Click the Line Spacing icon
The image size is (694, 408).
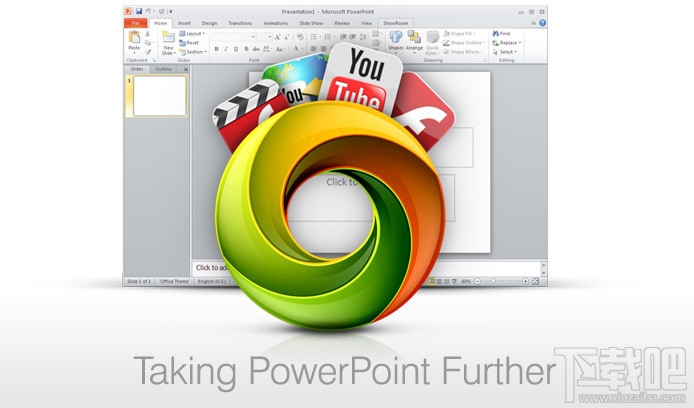(364, 37)
